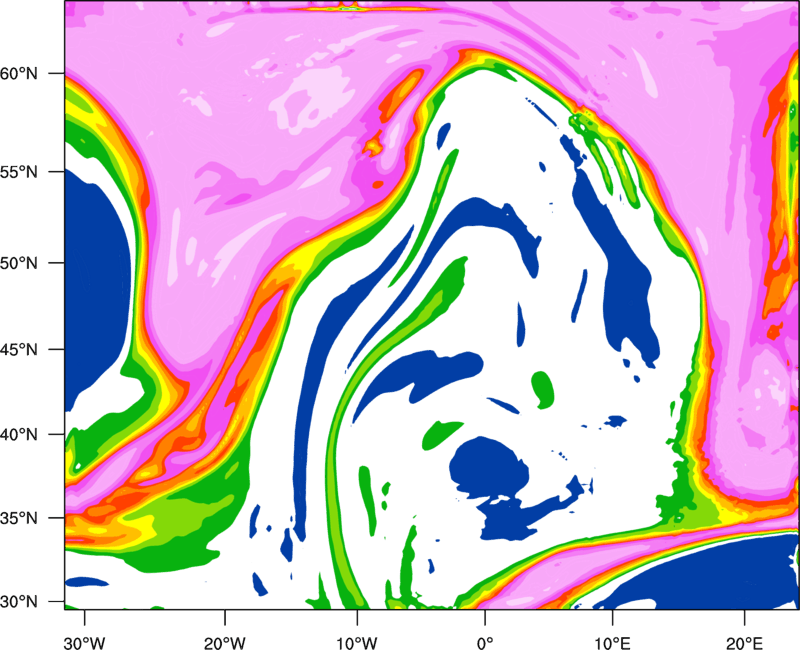Click the 10°W longitude label
The width and height of the screenshot is (800, 650).
[357, 643]
